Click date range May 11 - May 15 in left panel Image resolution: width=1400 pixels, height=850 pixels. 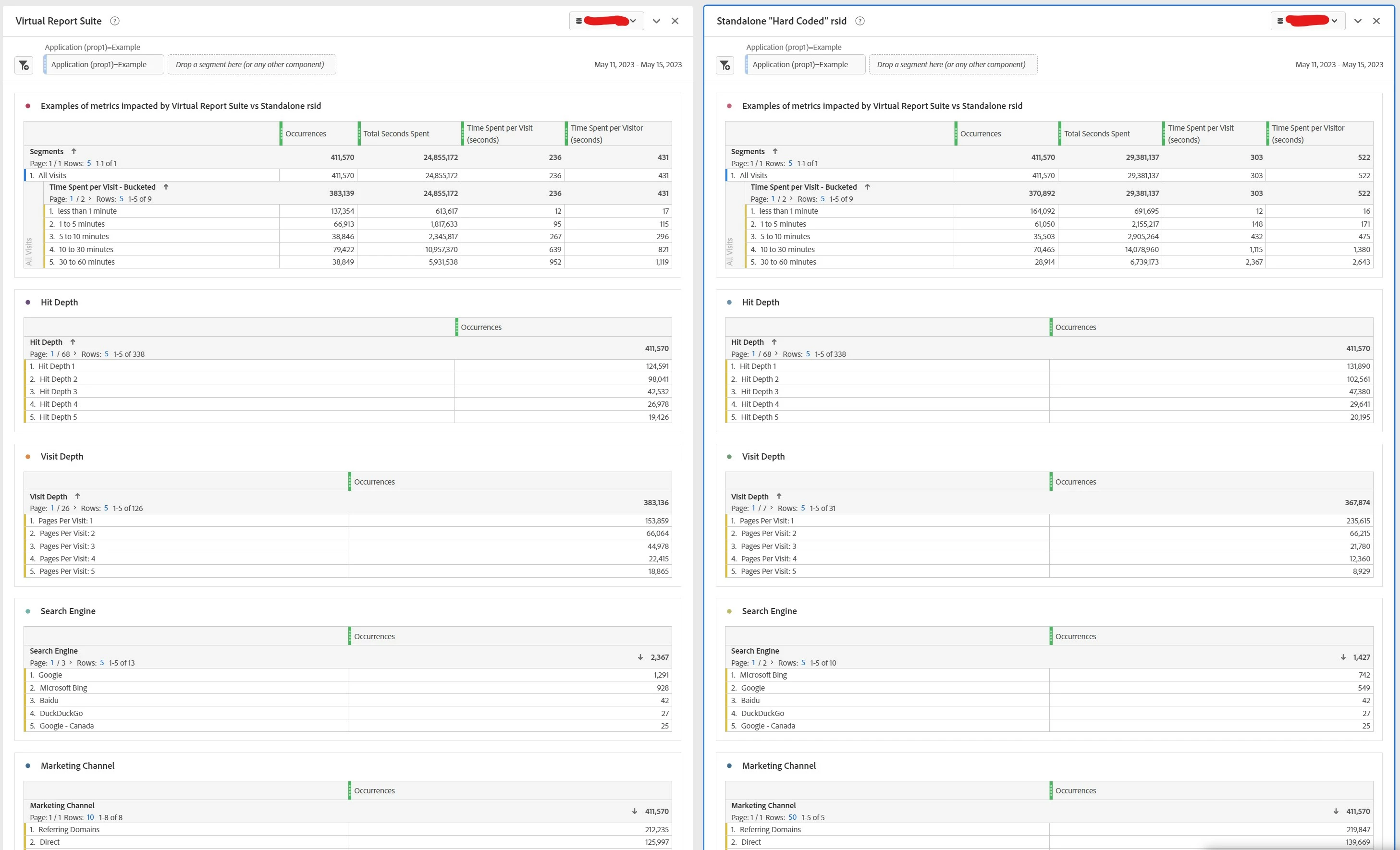pyautogui.click(x=638, y=65)
